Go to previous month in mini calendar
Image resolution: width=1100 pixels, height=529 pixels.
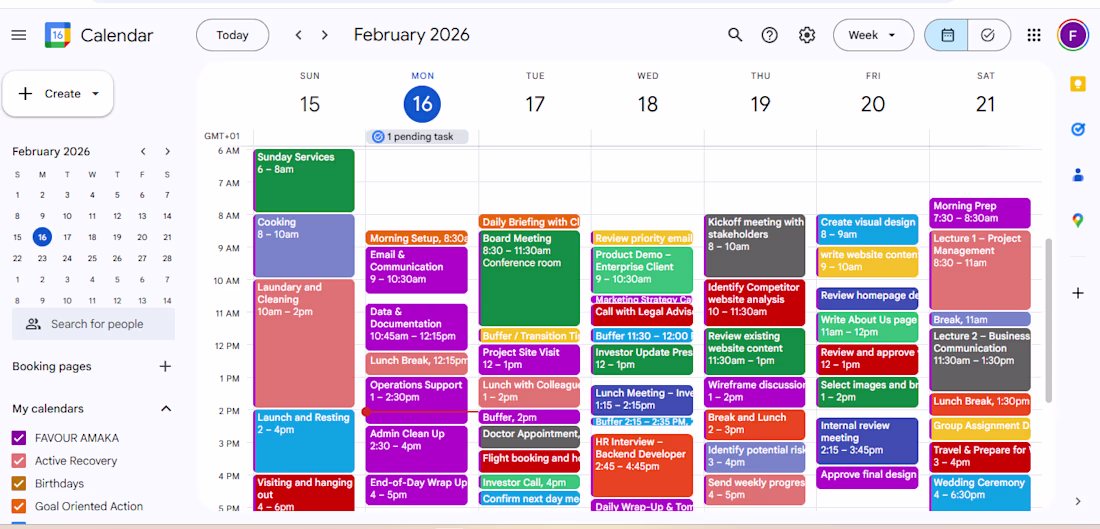[x=142, y=152]
